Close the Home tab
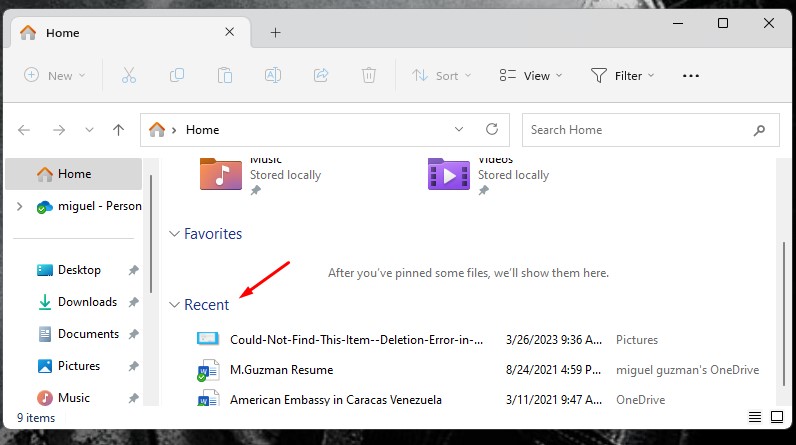Viewport: 796px width, 445px height. click(x=229, y=32)
